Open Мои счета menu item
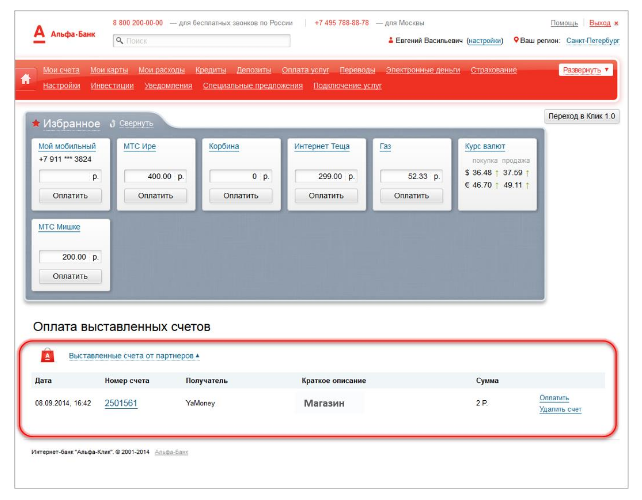This screenshot has height=500, width=642. coord(61,70)
